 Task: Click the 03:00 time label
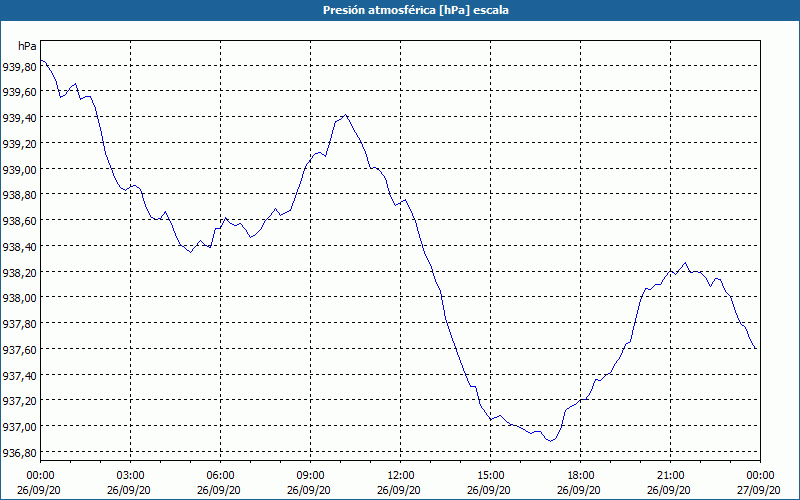[131, 476]
